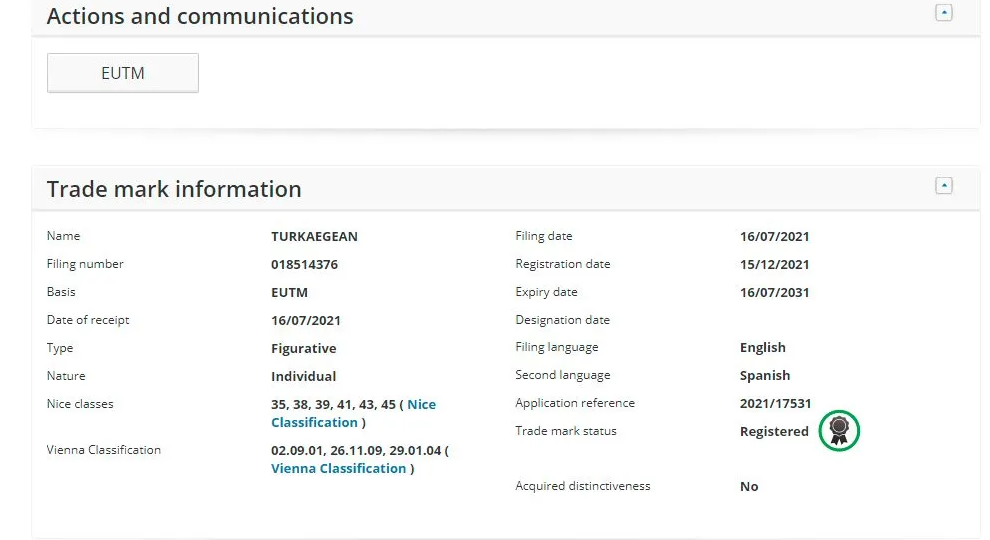The width and height of the screenshot is (990, 540).
Task: Open the Nice Classification link
Action: pos(353,413)
